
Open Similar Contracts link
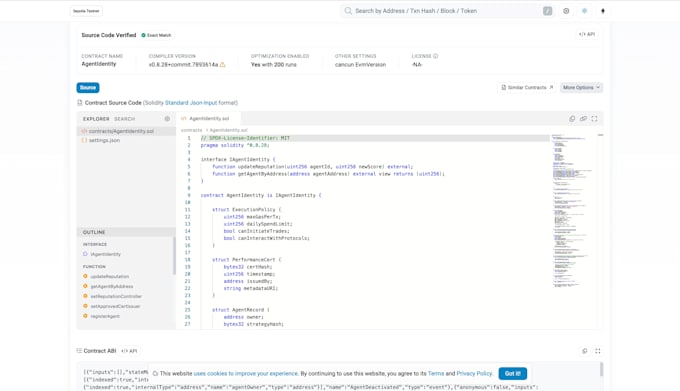pyautogui.click(x=527, y=88)
